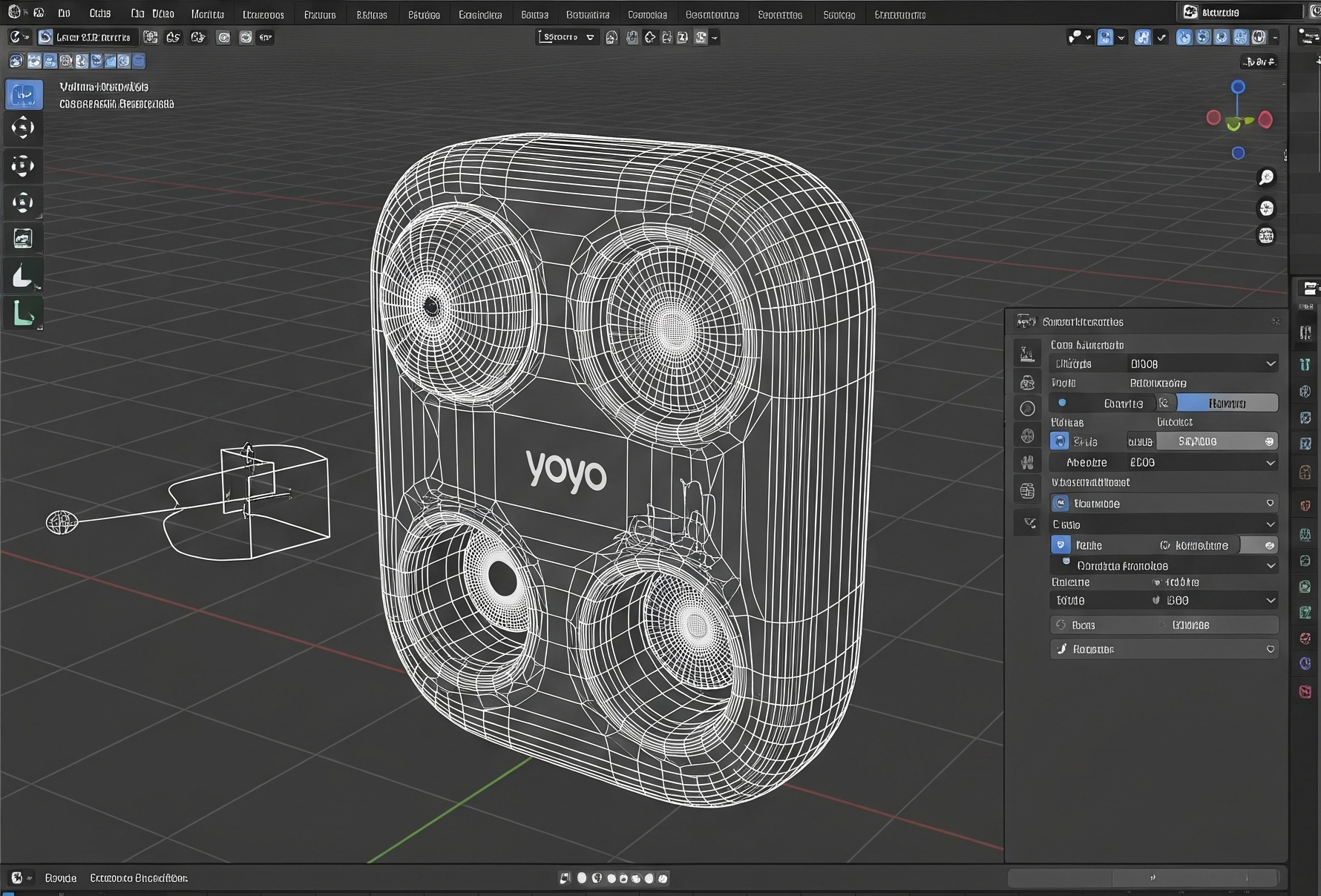
Task: Adjust the light grey value slider beside the upper checkbox
Action: pyautogui.click(x=1216, y=441)
